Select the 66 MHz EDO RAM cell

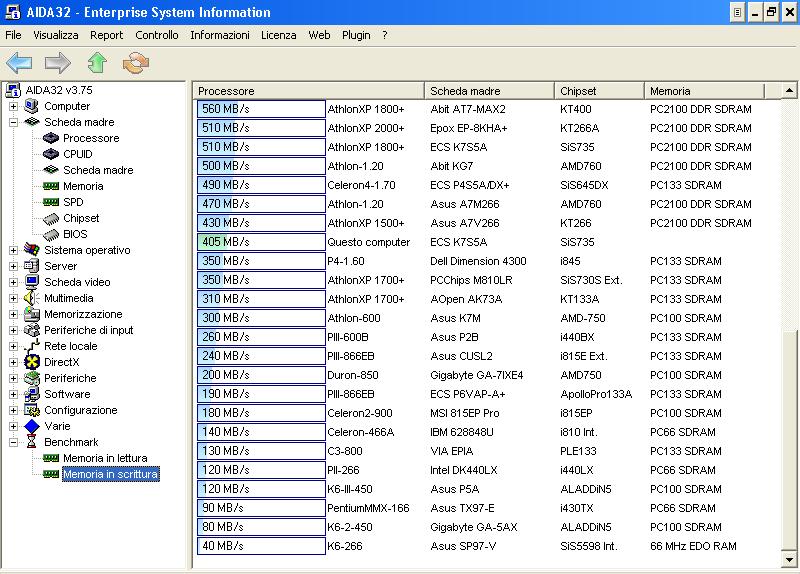pyautogui.click(x=693, y=546)
